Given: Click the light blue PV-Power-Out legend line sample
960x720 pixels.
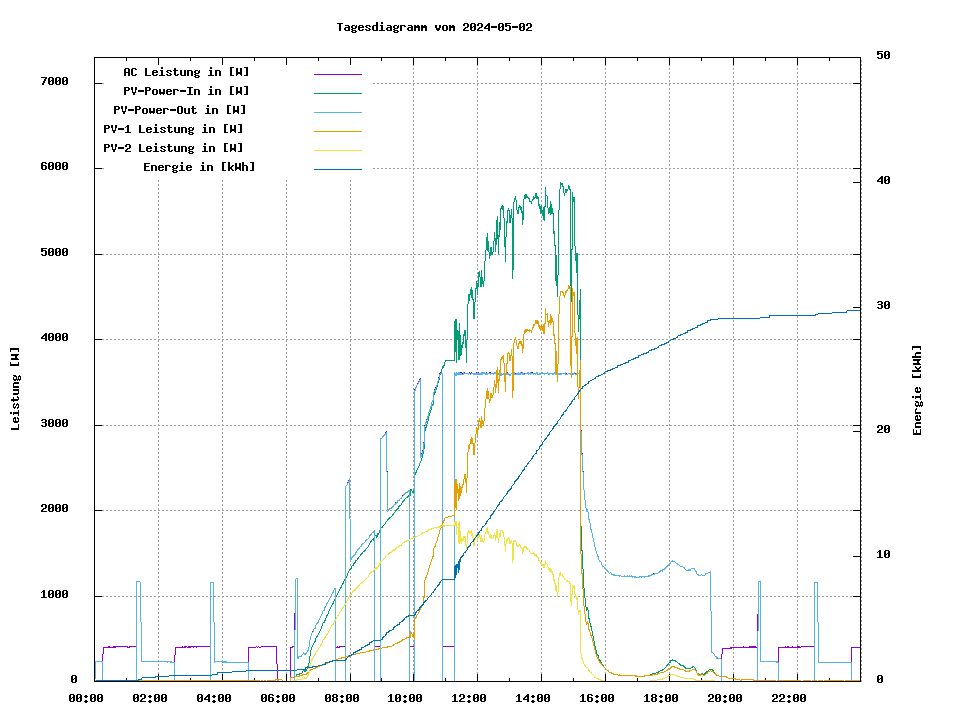Looking at the screenshot, I should tap(337, 112).
